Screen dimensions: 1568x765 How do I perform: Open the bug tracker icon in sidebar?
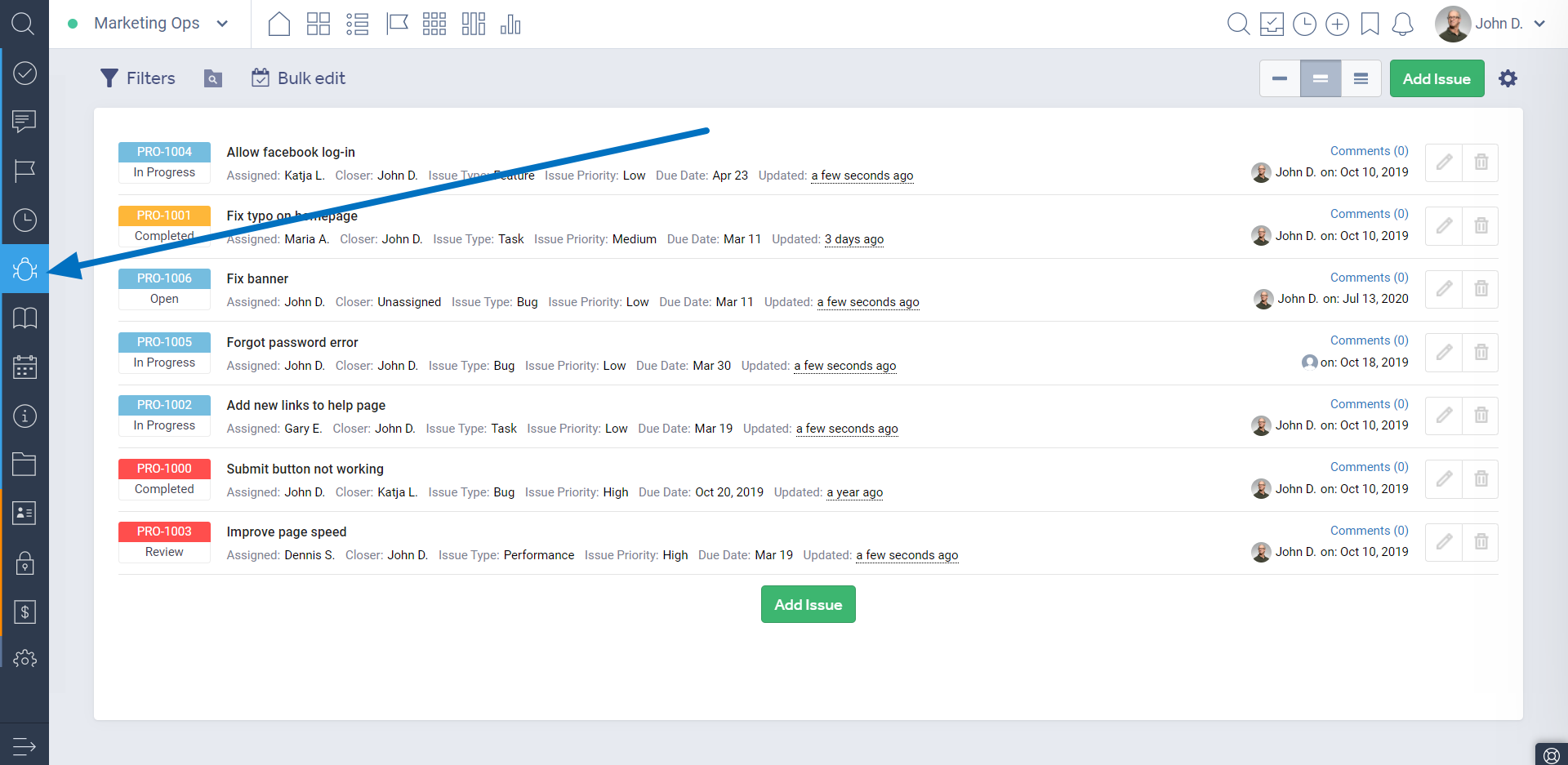(x=24, y=269)
